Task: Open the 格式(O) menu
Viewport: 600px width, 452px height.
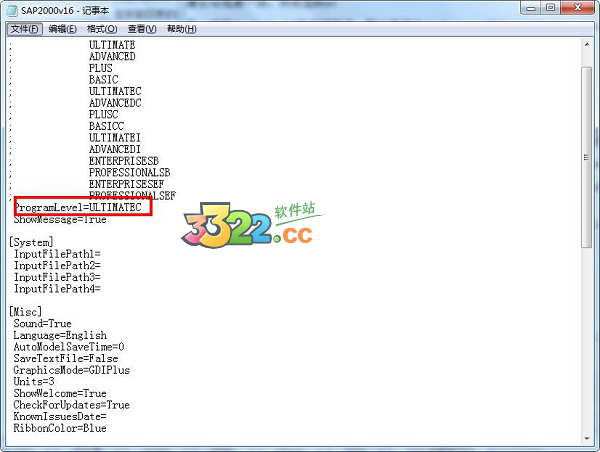Action: (102, 29)
